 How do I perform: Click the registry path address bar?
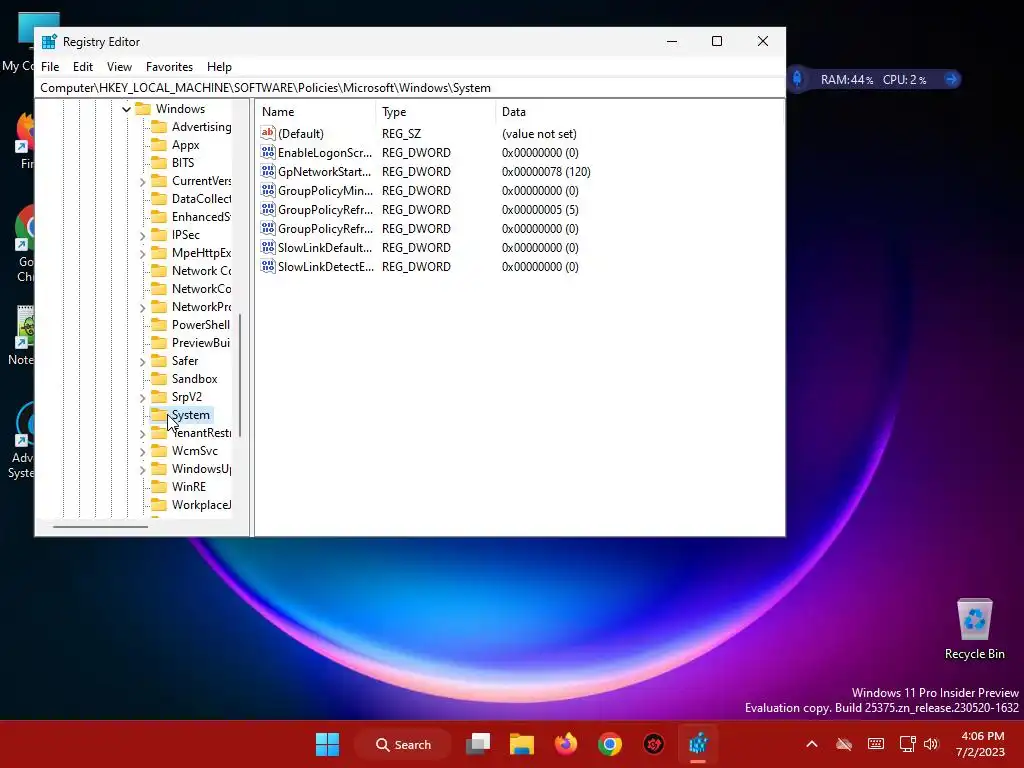(409, 88)
